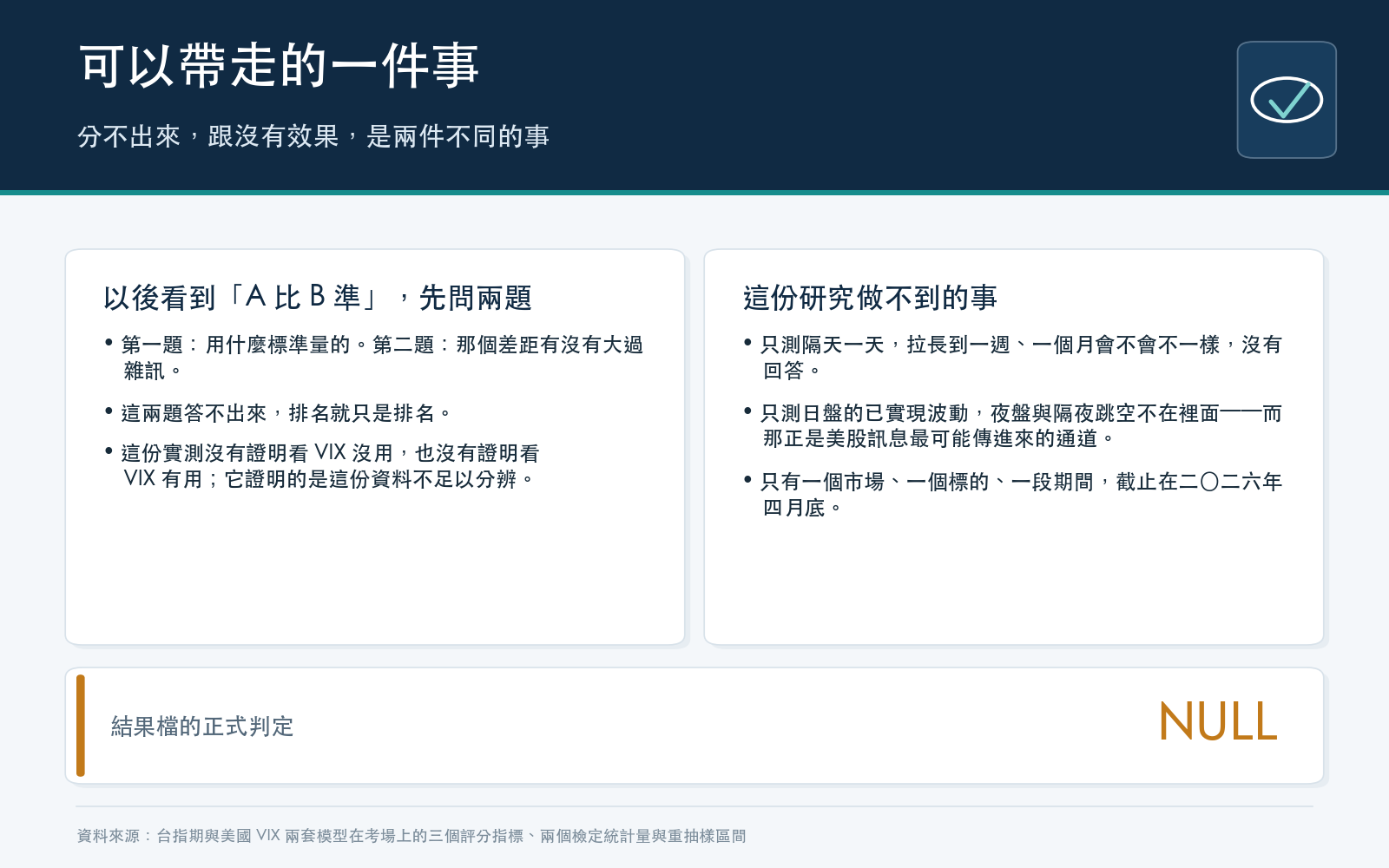Click the heading 這份研究做不到的事

pyautogui.click(x=870, y=298)
